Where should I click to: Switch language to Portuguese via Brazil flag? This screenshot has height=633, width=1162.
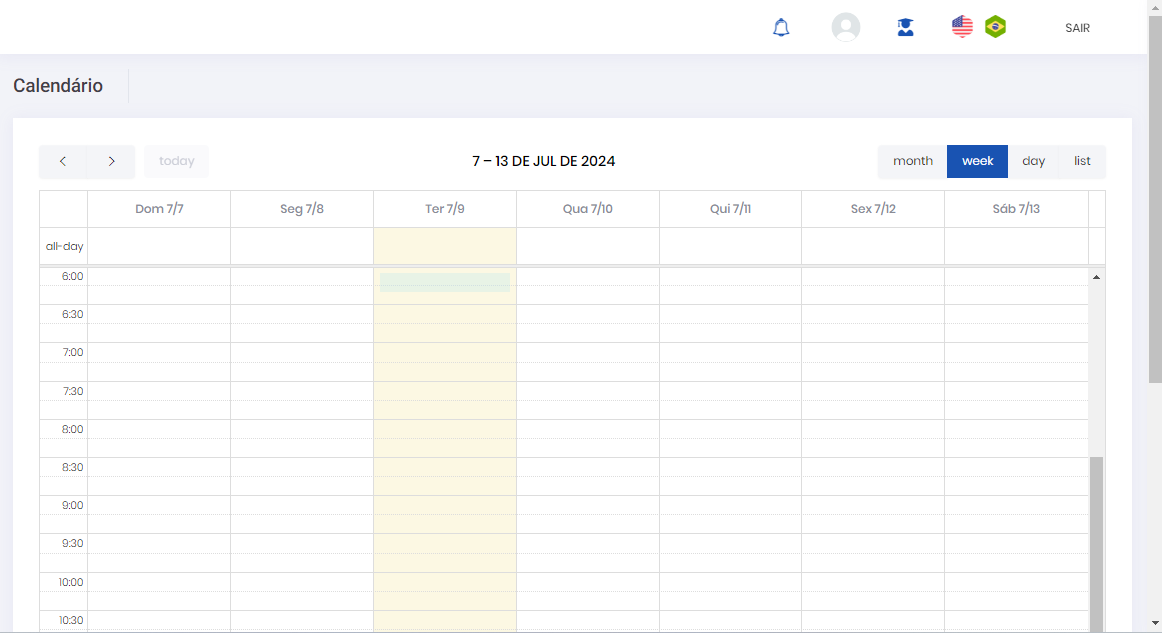coord(995,27)
